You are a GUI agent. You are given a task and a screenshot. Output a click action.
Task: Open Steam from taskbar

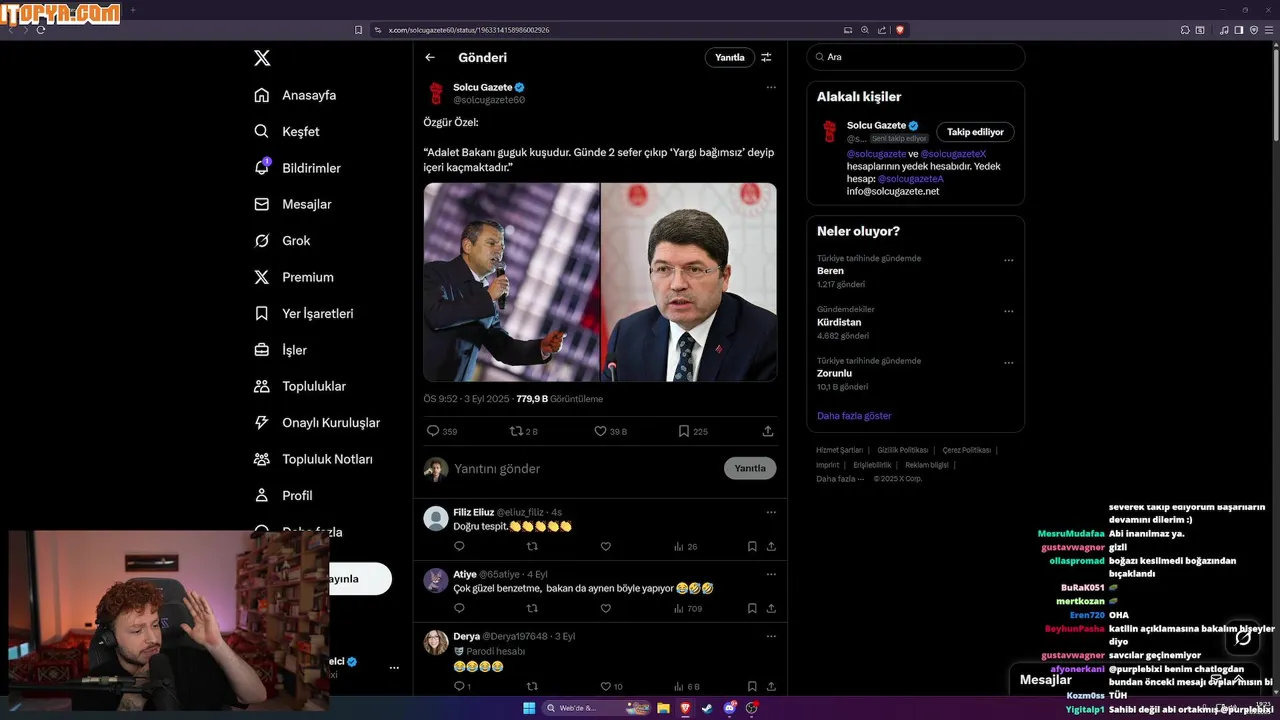pyautogui.click(x=707, y=708)
